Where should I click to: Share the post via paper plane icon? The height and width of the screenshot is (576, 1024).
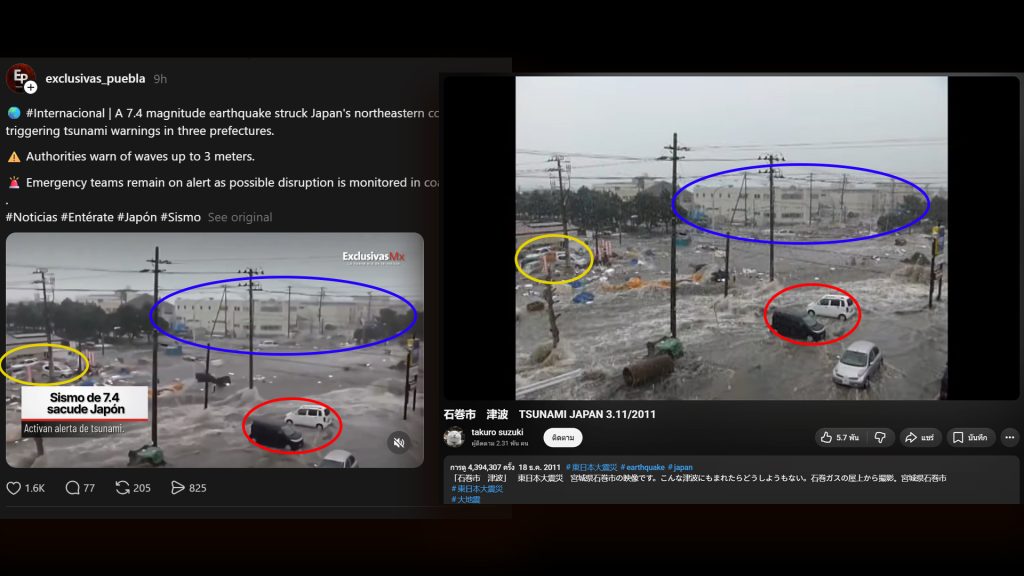point(179,488)
